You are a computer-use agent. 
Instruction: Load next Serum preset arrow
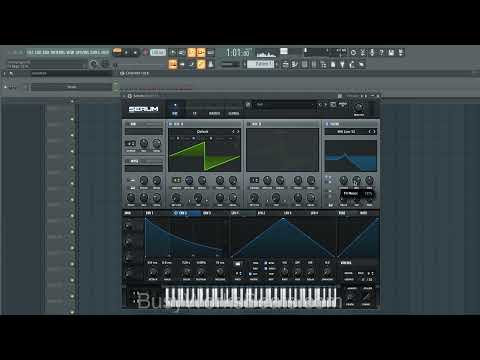point(325,105)
